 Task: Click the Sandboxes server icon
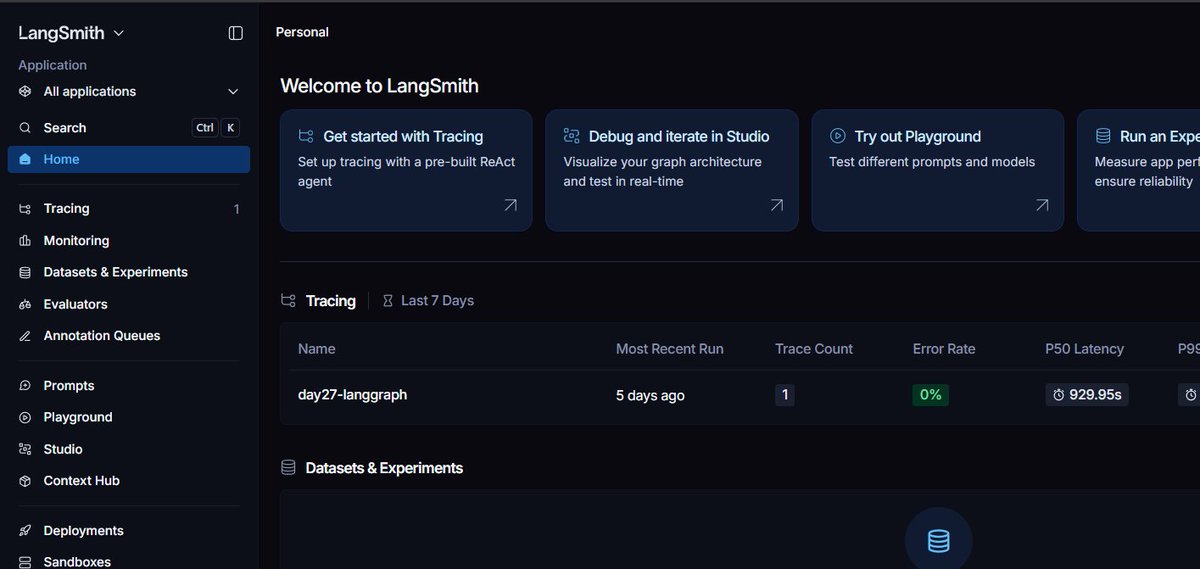25,562
